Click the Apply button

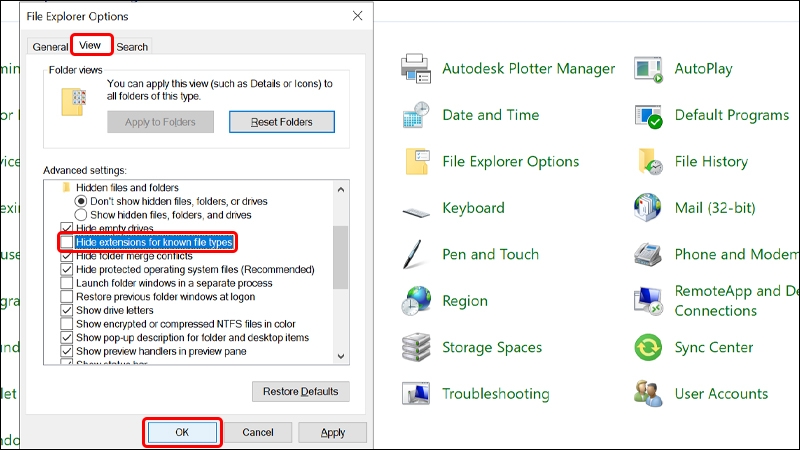pyautogui.click(x=333, y=433)
